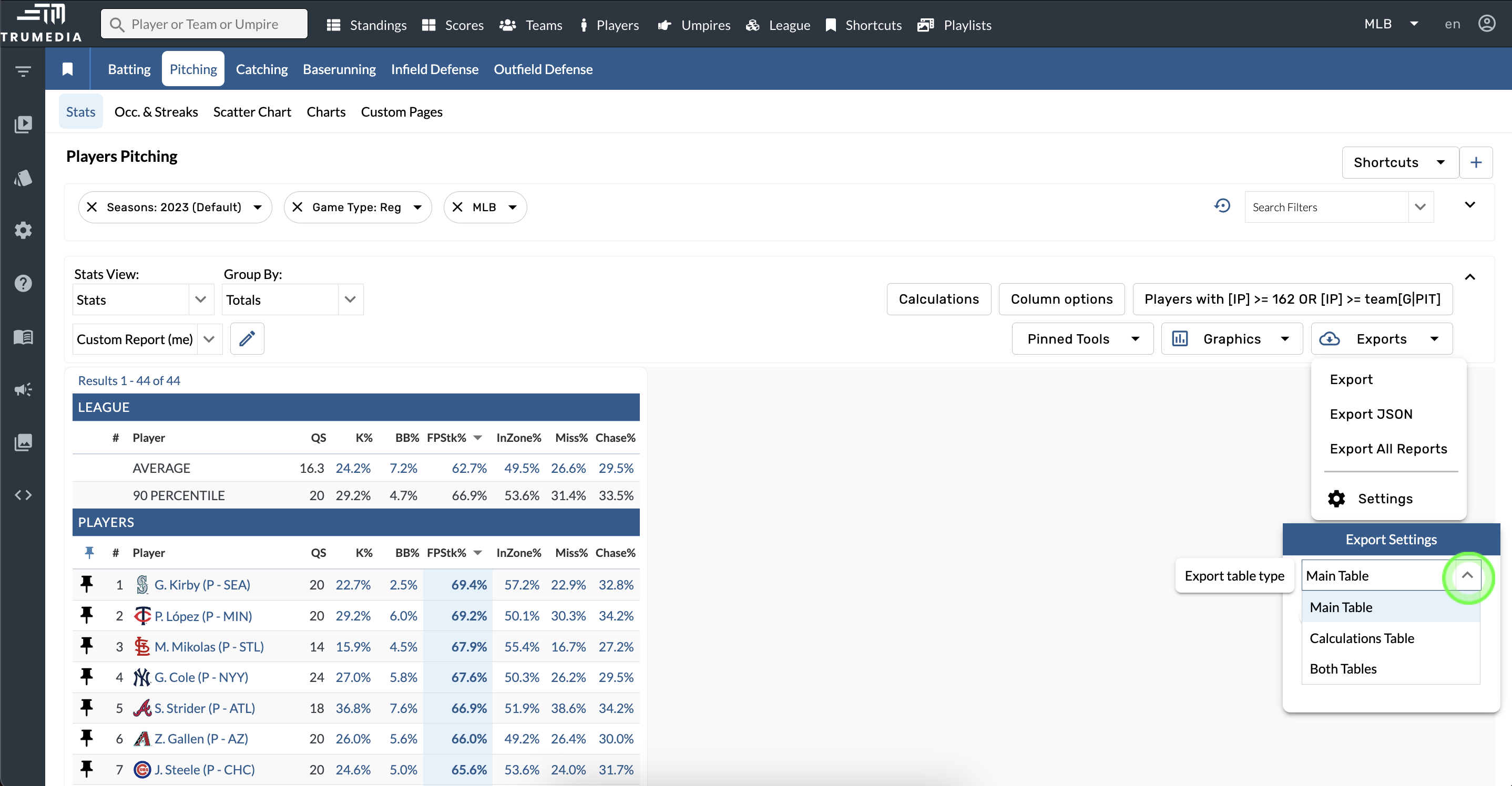The height and width of the screenshot is (786, 1512).
Task: Click the code brackets icon in sidebar
Action: (24, 494)
